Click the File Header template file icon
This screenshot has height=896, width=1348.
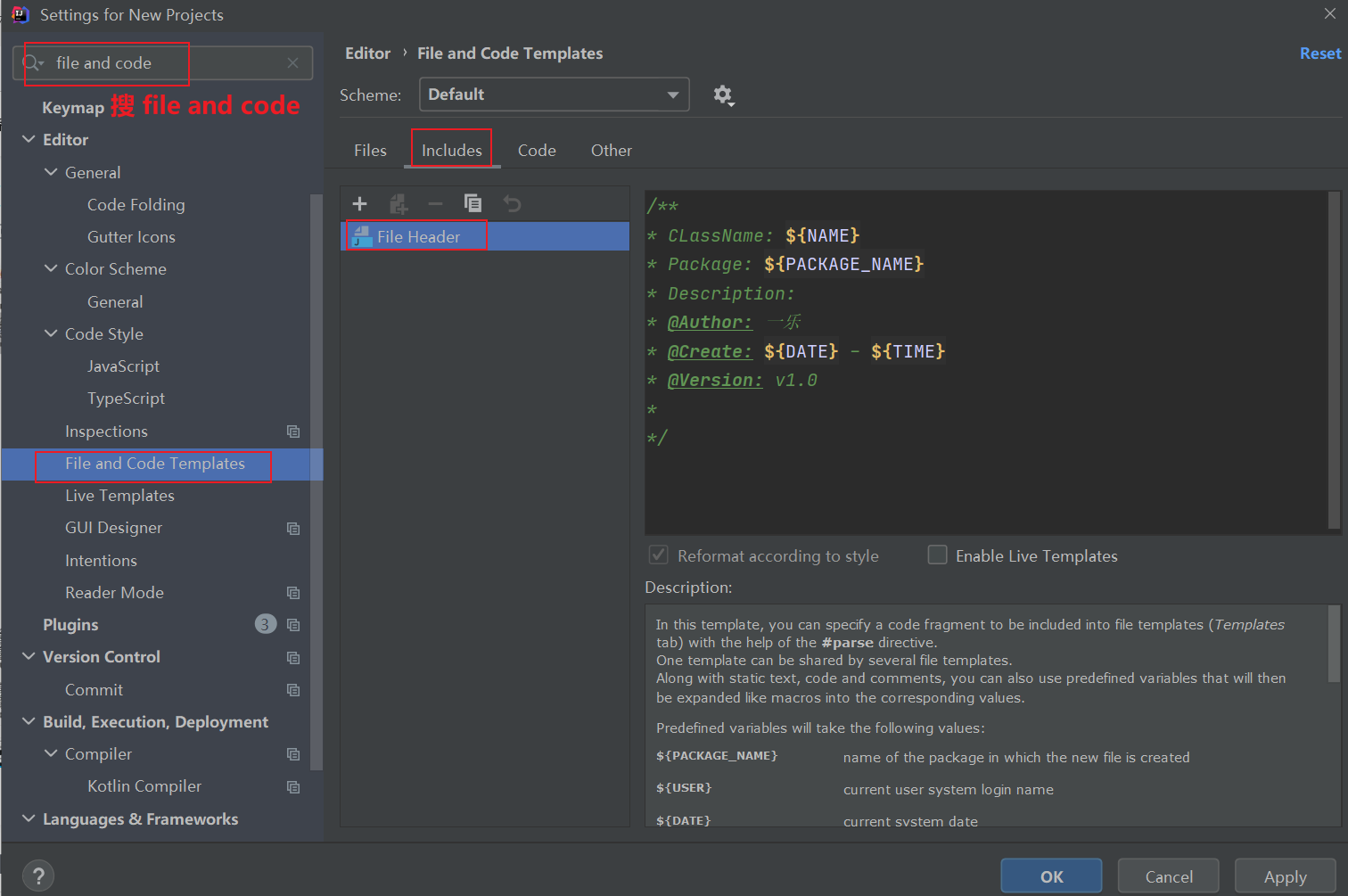[x=362, y=236]
